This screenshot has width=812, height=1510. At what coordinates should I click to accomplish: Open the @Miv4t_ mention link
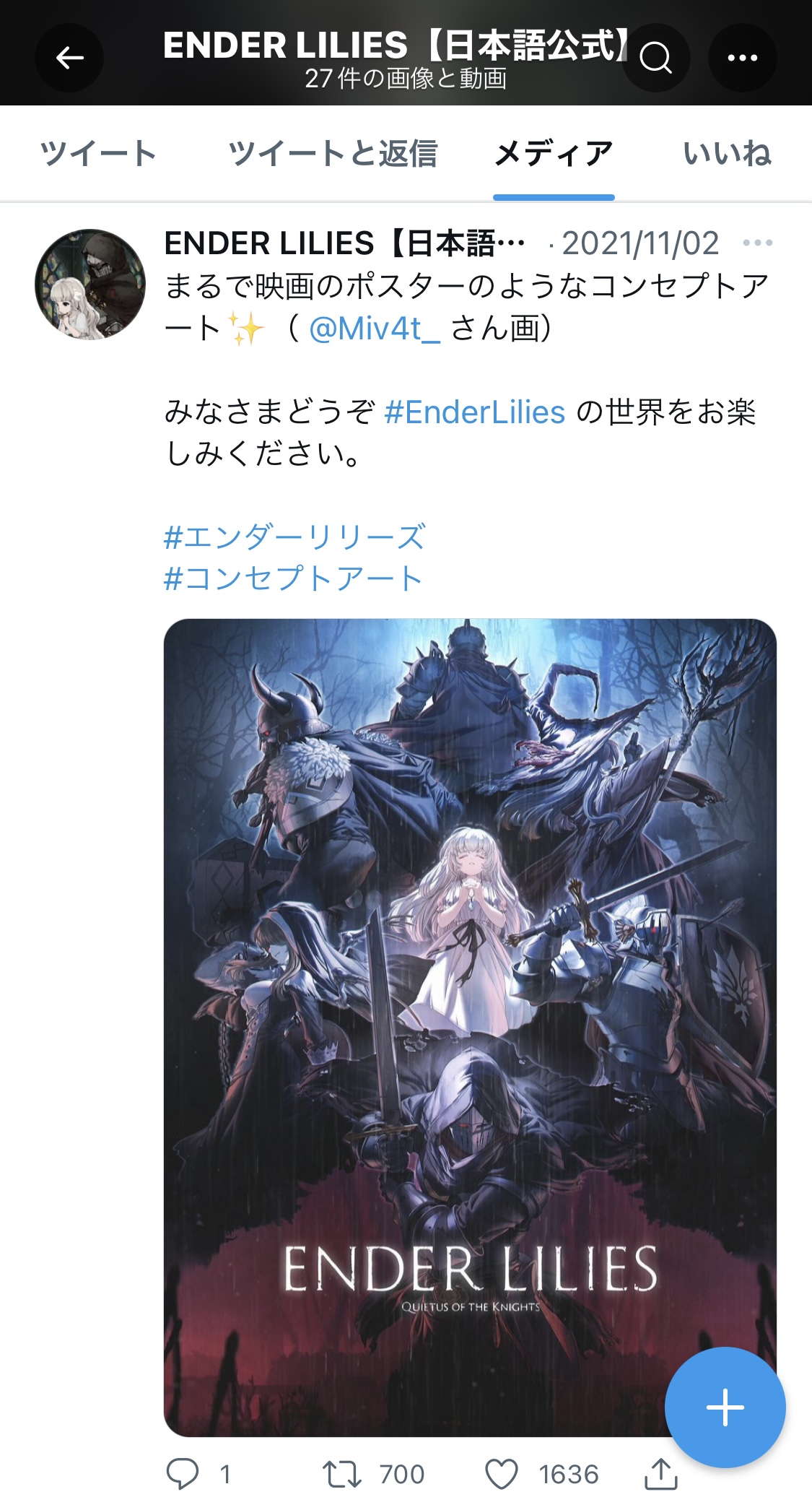click(375, 329)
